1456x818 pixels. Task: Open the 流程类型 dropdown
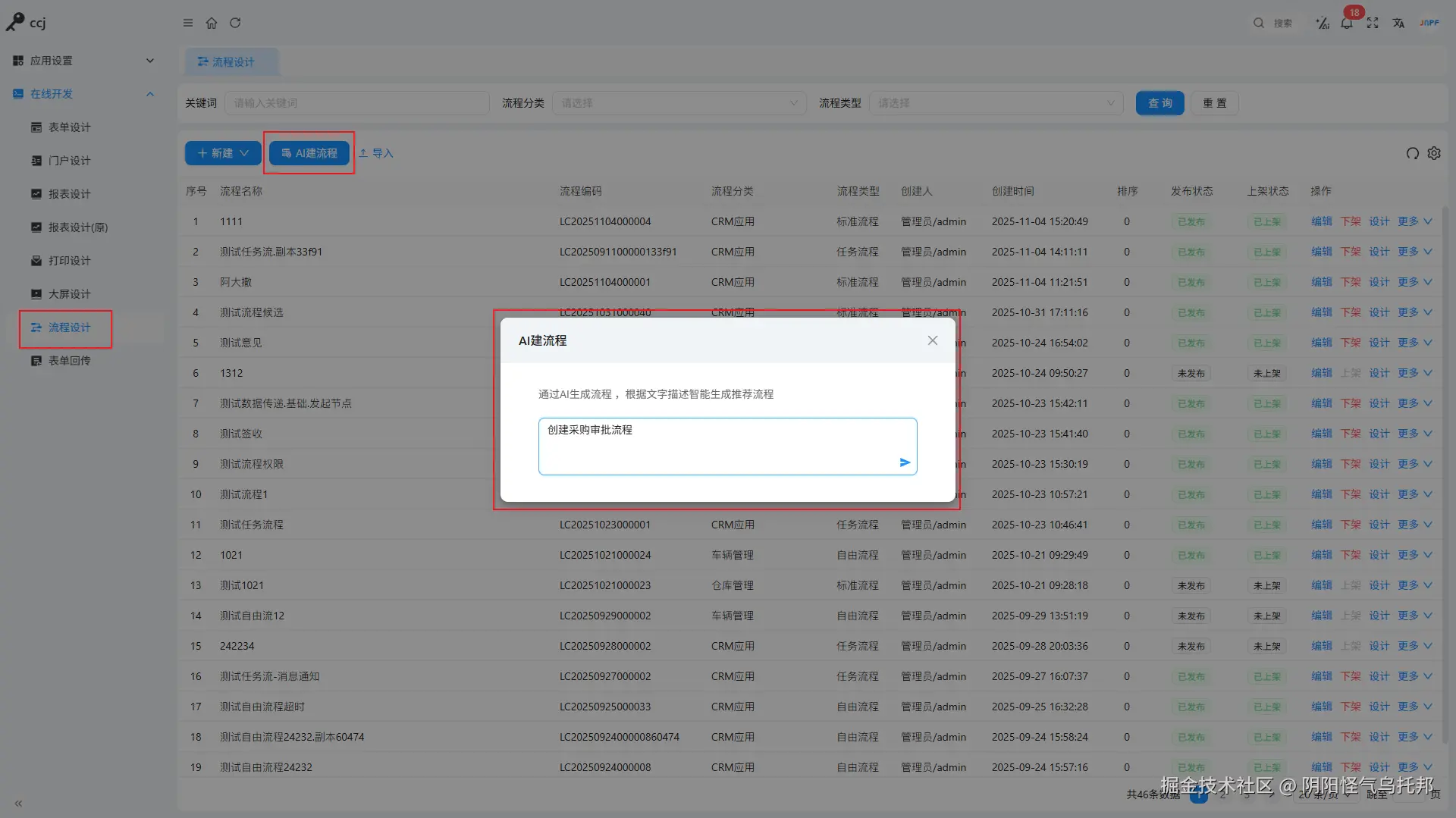(996, 103)
